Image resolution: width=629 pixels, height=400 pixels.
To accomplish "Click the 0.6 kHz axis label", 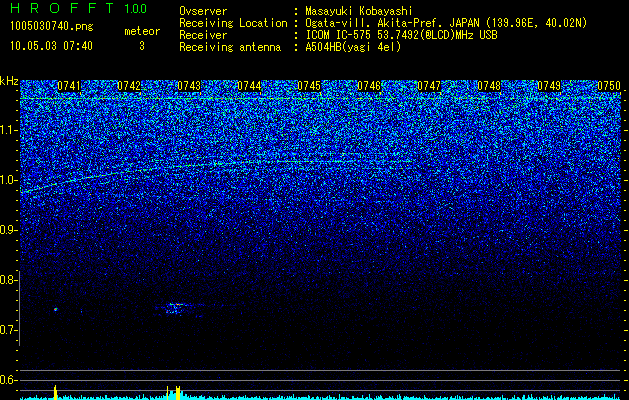I will 8,380.
